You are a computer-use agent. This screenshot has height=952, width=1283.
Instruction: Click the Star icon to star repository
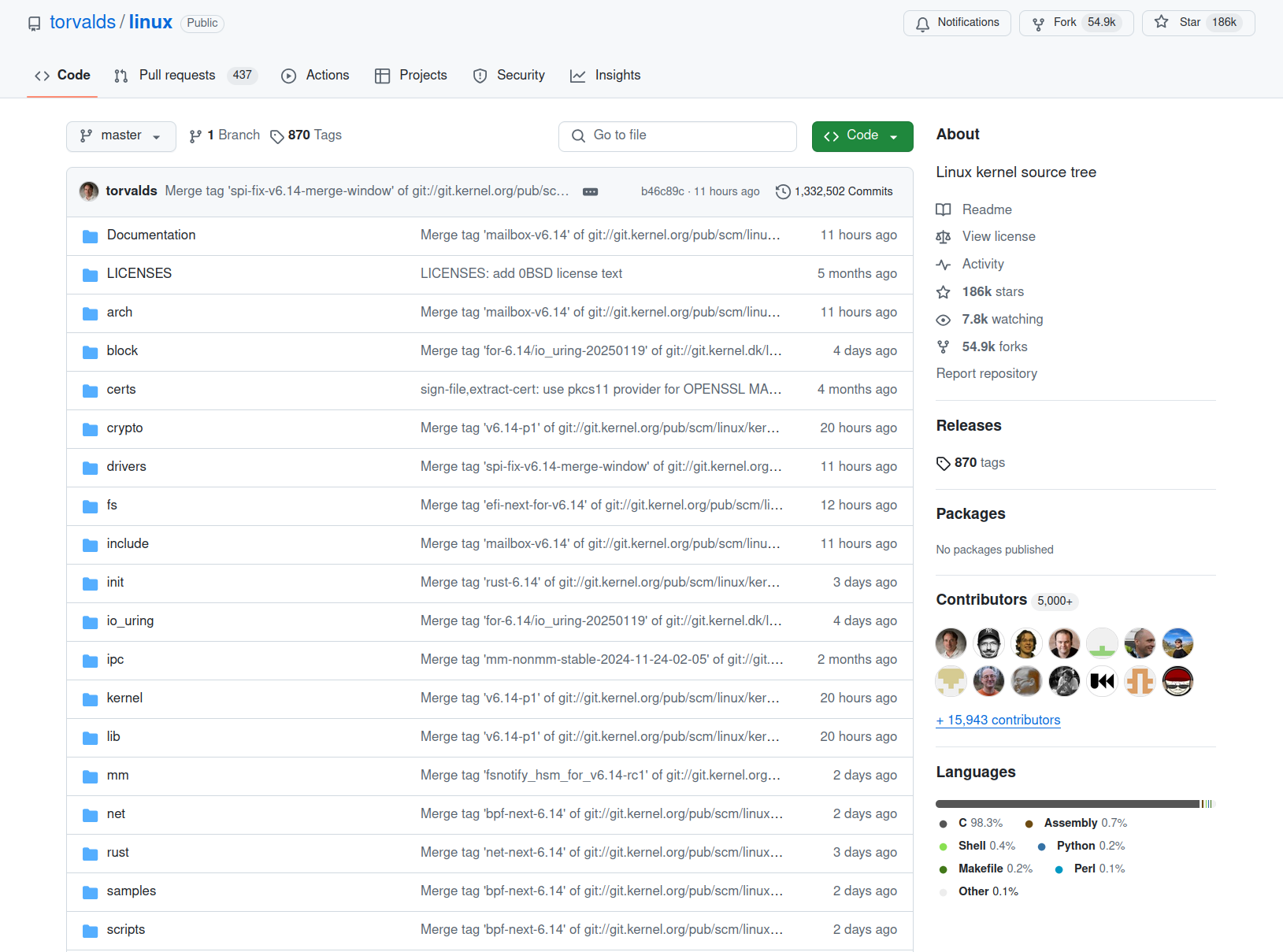(x=1161, y=23)
